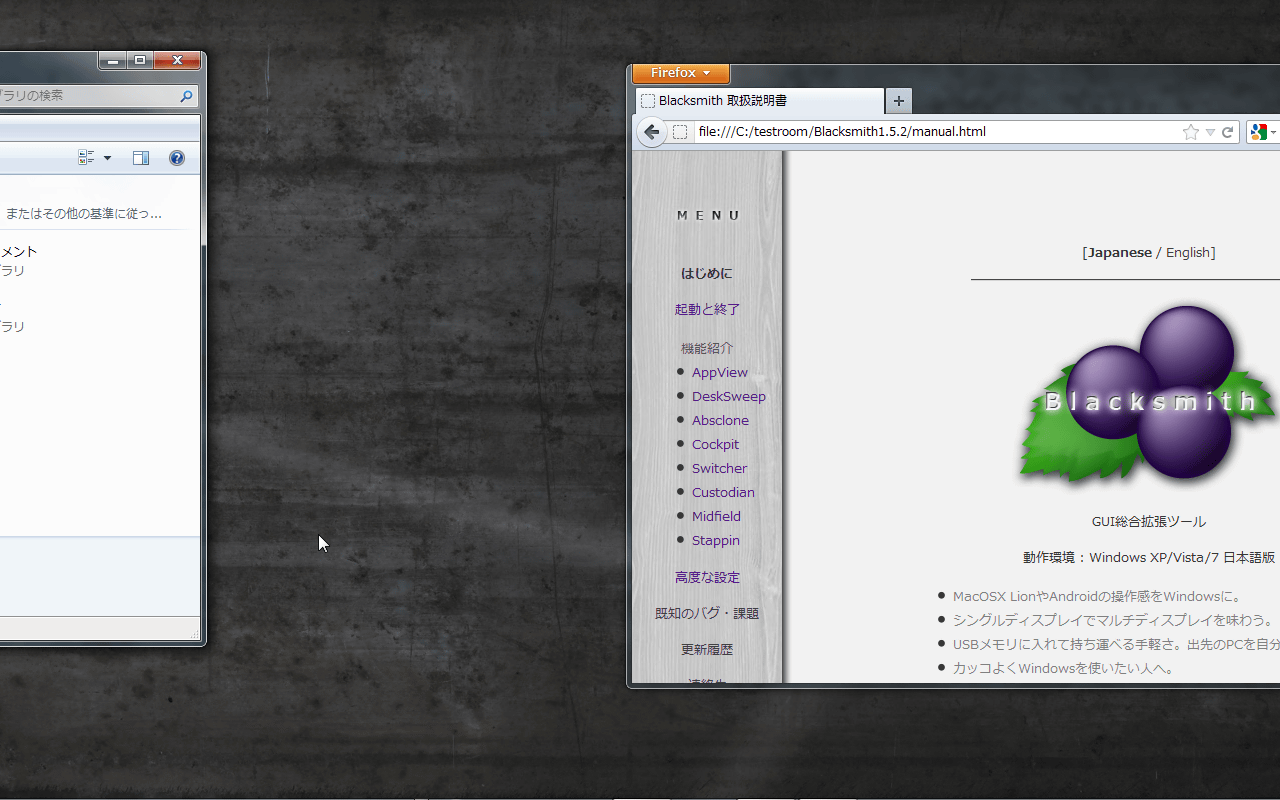Viewport: 1280px width, 800px height.
Task: Select the Japanese language option
Action: pos(1120,252)
